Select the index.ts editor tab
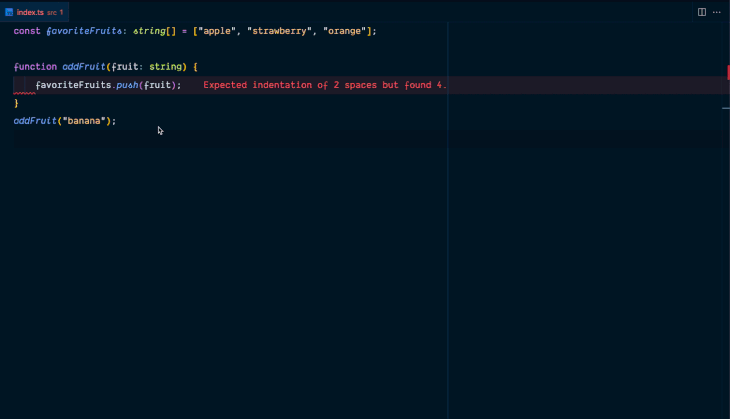 (x=34, y=12)
